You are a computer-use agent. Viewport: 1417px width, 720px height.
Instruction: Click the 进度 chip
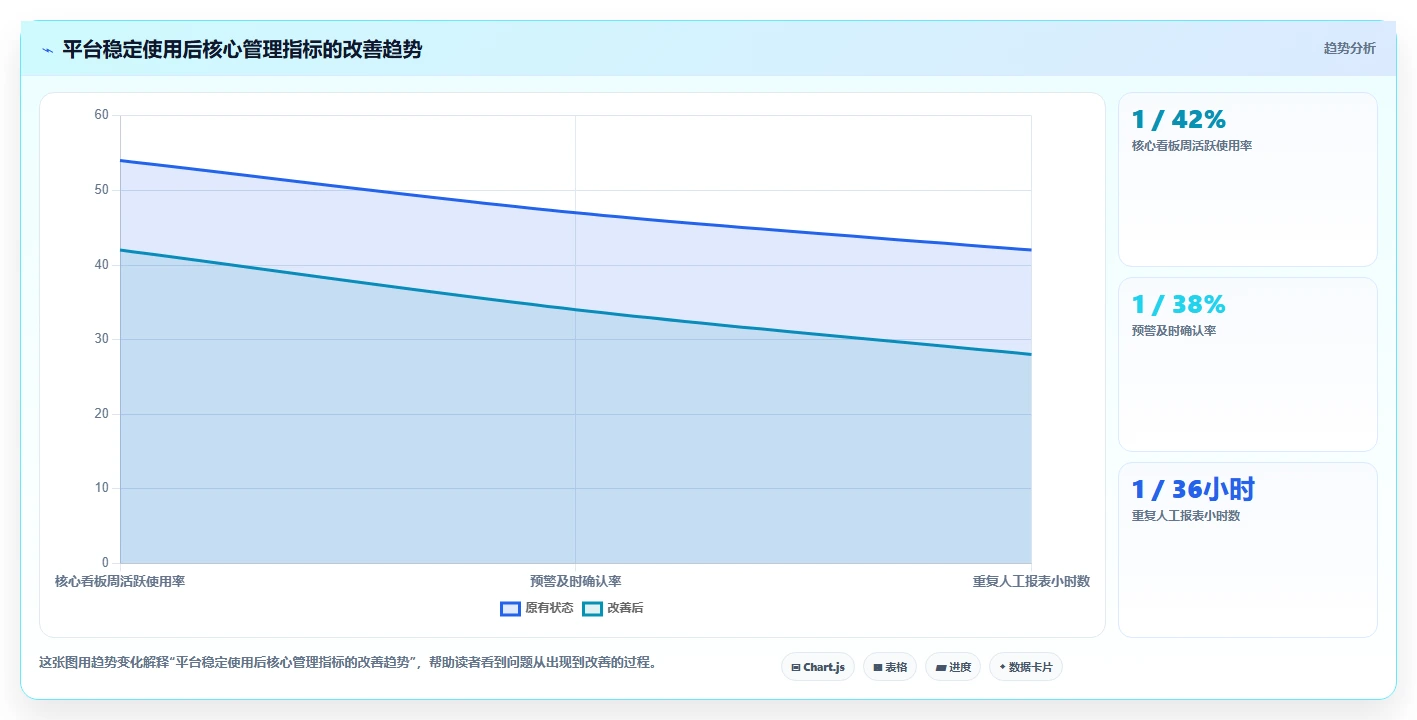[953, 667]
